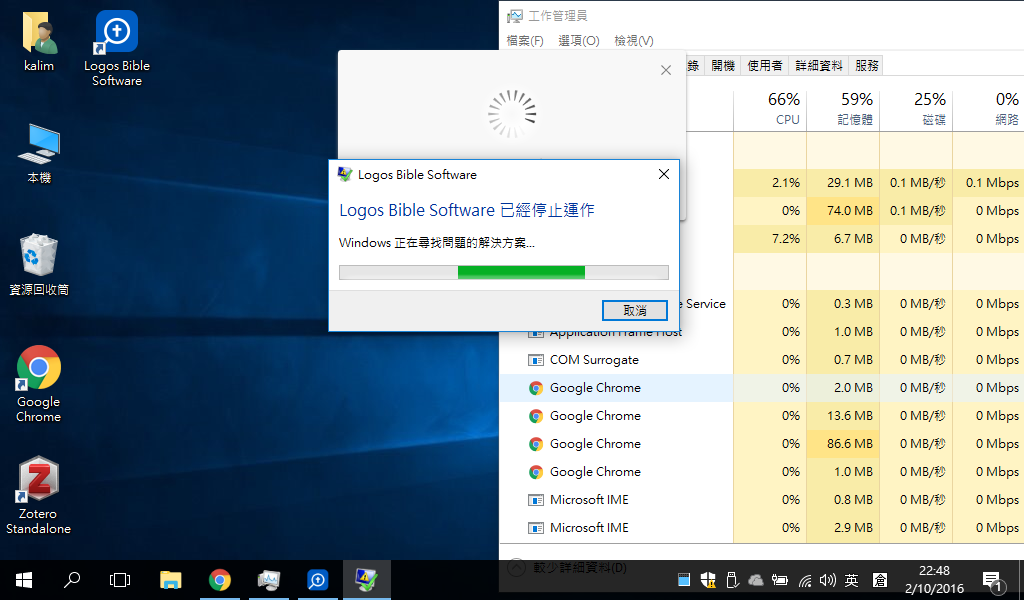Click the green progress bar in crash dialog

click(x=521, y=272)
